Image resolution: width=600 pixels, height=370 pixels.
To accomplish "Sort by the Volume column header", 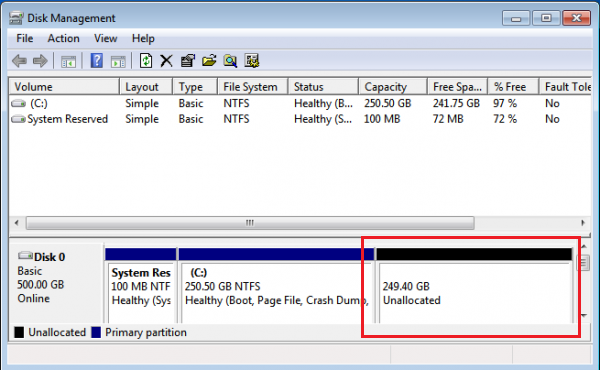I will (x=64, y=86).
